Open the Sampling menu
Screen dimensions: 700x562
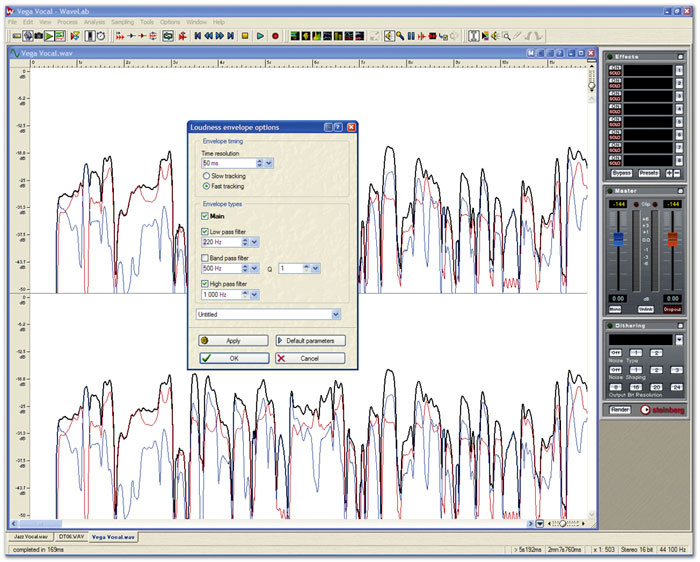coord(122,22)
